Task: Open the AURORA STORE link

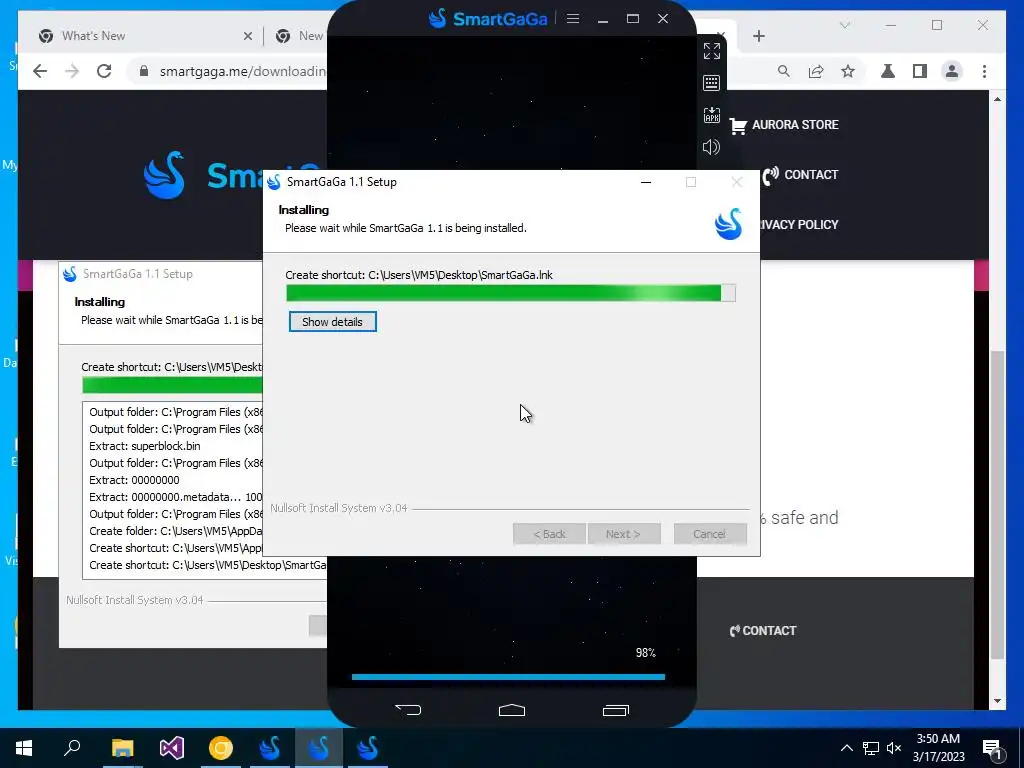Action: click(784, 125)
